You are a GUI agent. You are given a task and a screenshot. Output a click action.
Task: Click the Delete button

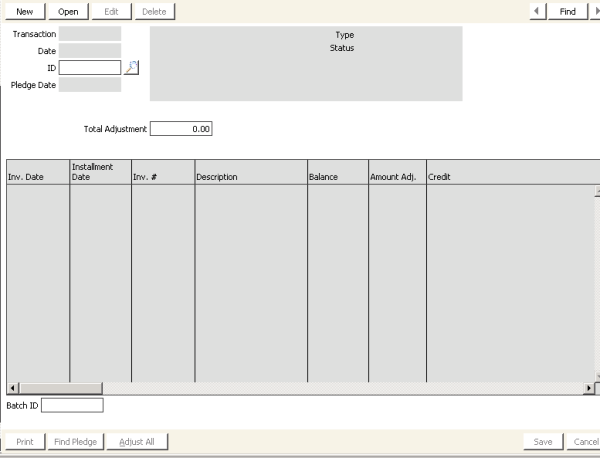pyautogui.click(x=155, y=11)
